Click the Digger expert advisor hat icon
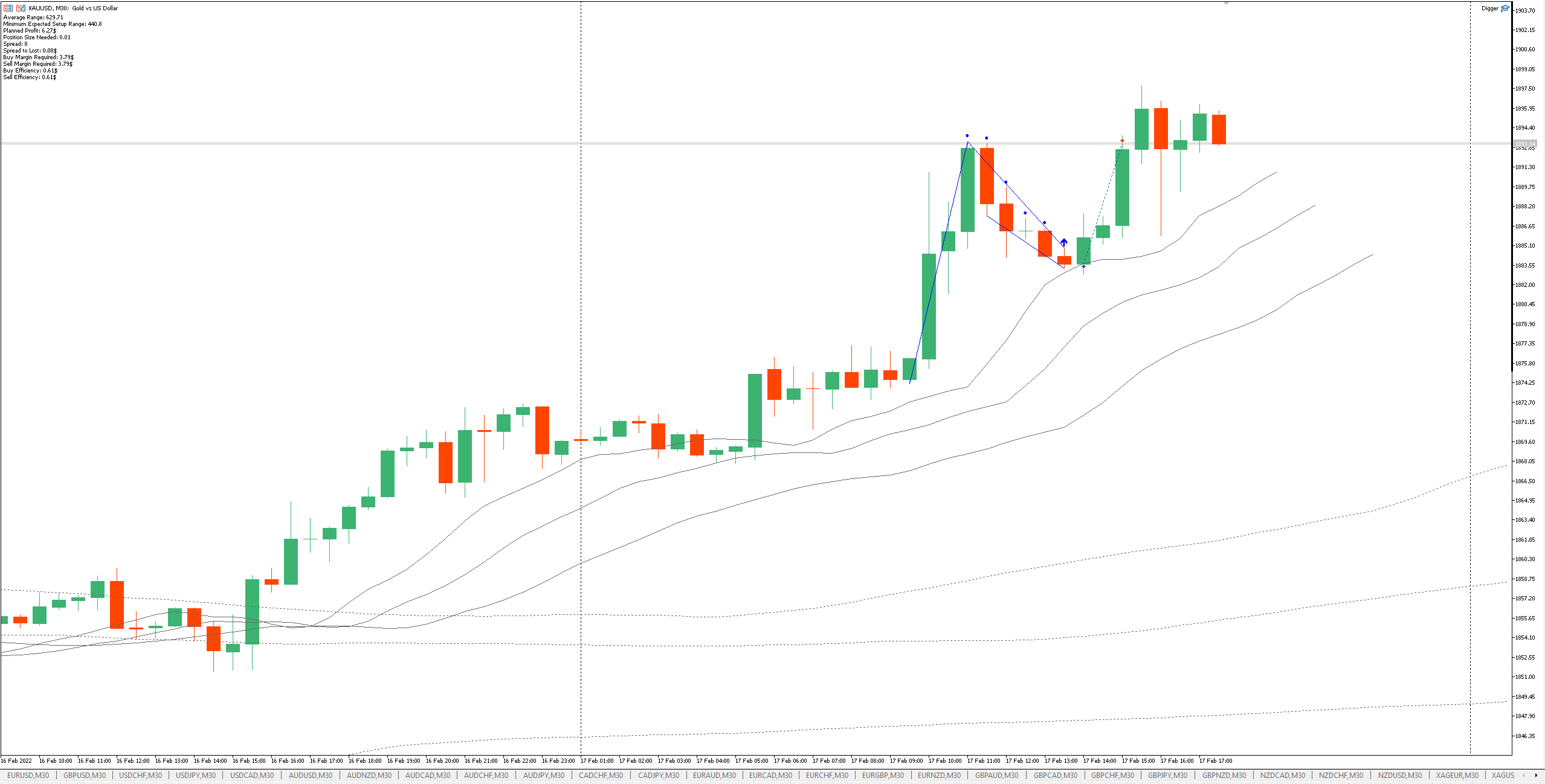 pos(1505,8)
